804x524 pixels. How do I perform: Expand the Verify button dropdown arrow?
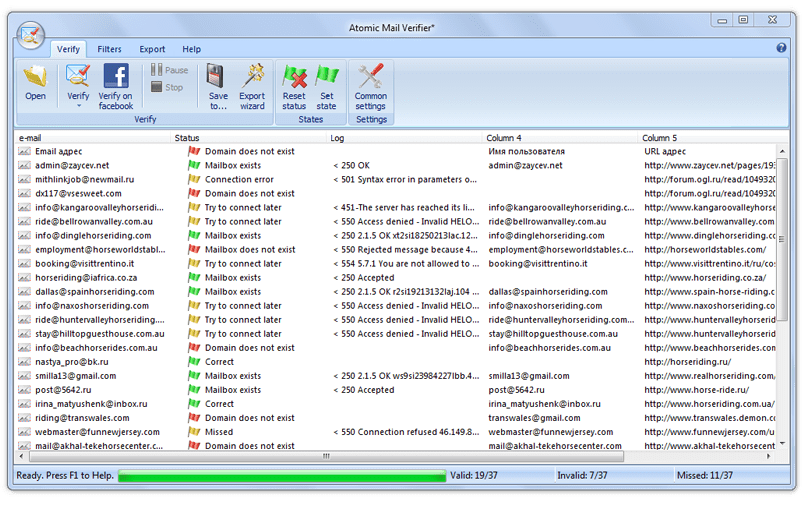click(x=78, y=106)
